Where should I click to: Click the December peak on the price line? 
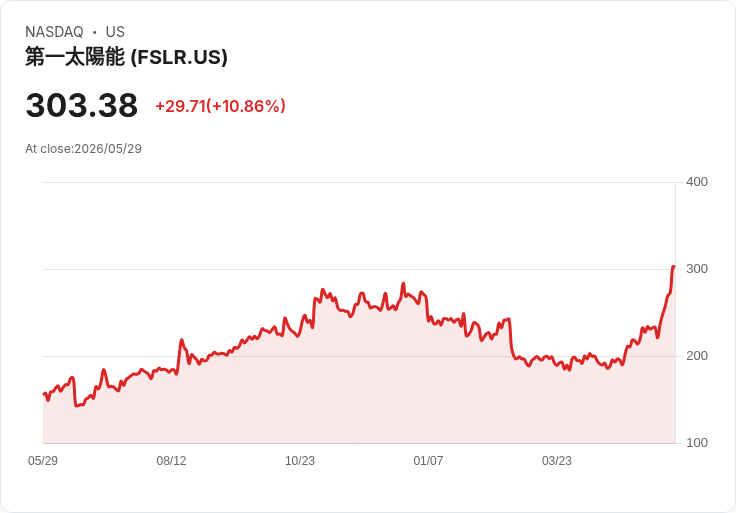(x=403, y=283)
